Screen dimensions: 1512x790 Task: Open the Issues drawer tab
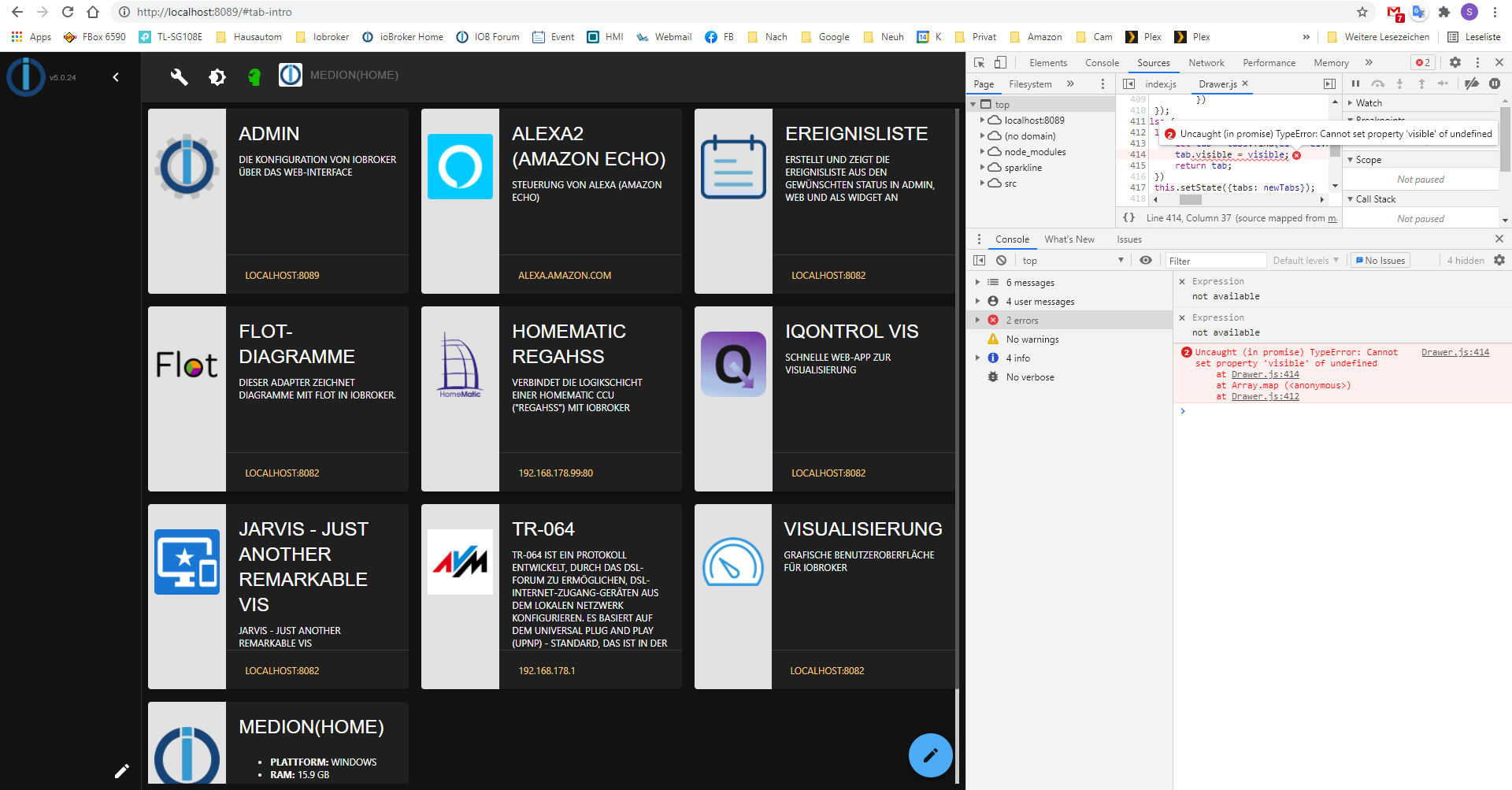(x=1128, y=239)
